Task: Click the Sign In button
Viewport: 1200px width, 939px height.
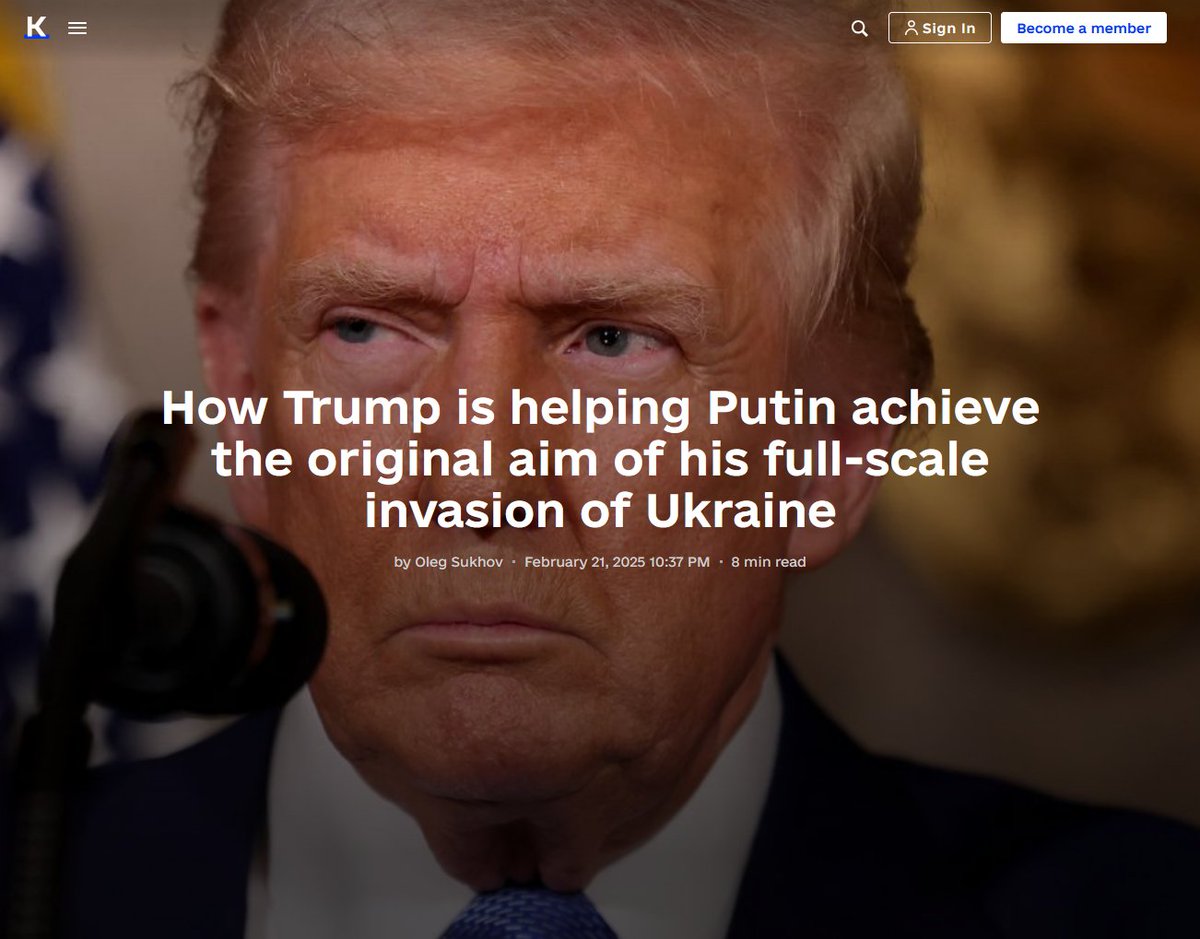Action: coord(940,28)
